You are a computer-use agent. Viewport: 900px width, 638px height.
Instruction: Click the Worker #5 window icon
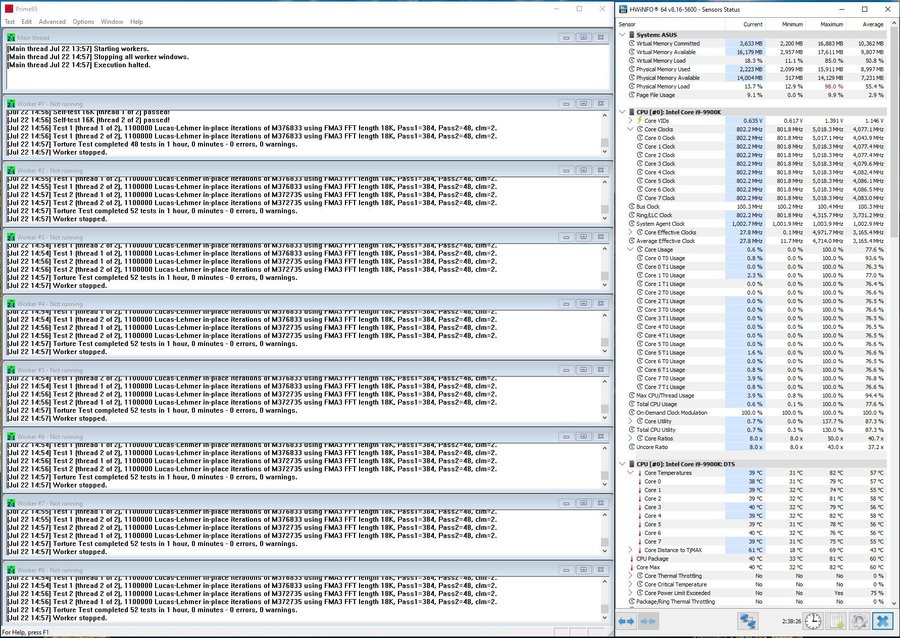pos(11,370)
